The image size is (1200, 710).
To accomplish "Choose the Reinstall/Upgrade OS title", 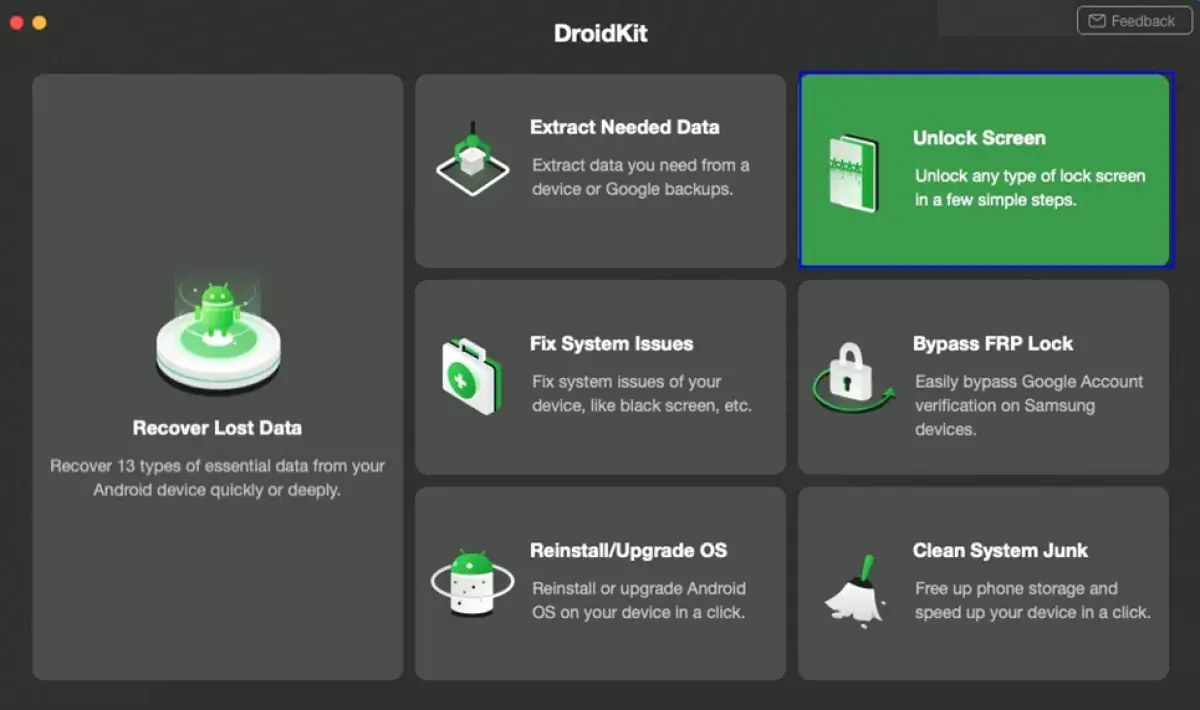I will coord(628,550).
